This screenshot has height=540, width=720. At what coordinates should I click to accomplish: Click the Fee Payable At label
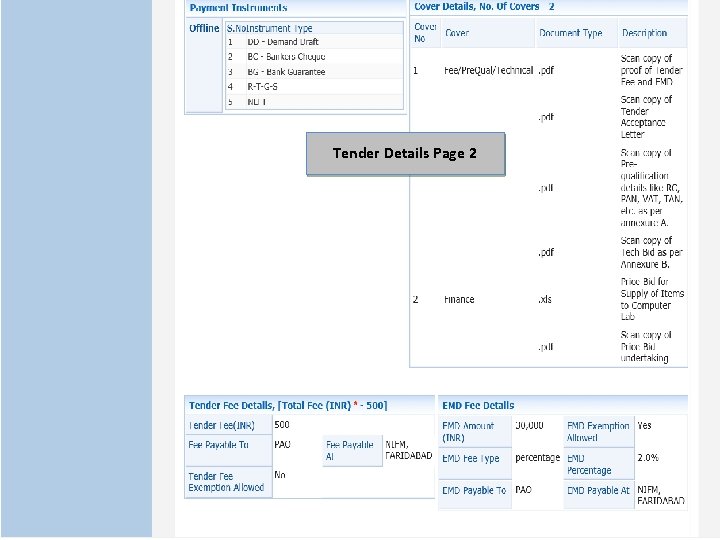click(349, 450)
